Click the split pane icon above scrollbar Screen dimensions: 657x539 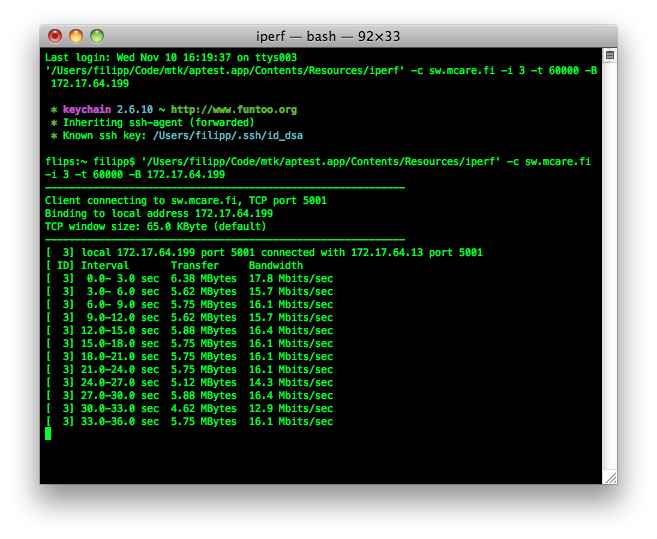tap(610, 55)
